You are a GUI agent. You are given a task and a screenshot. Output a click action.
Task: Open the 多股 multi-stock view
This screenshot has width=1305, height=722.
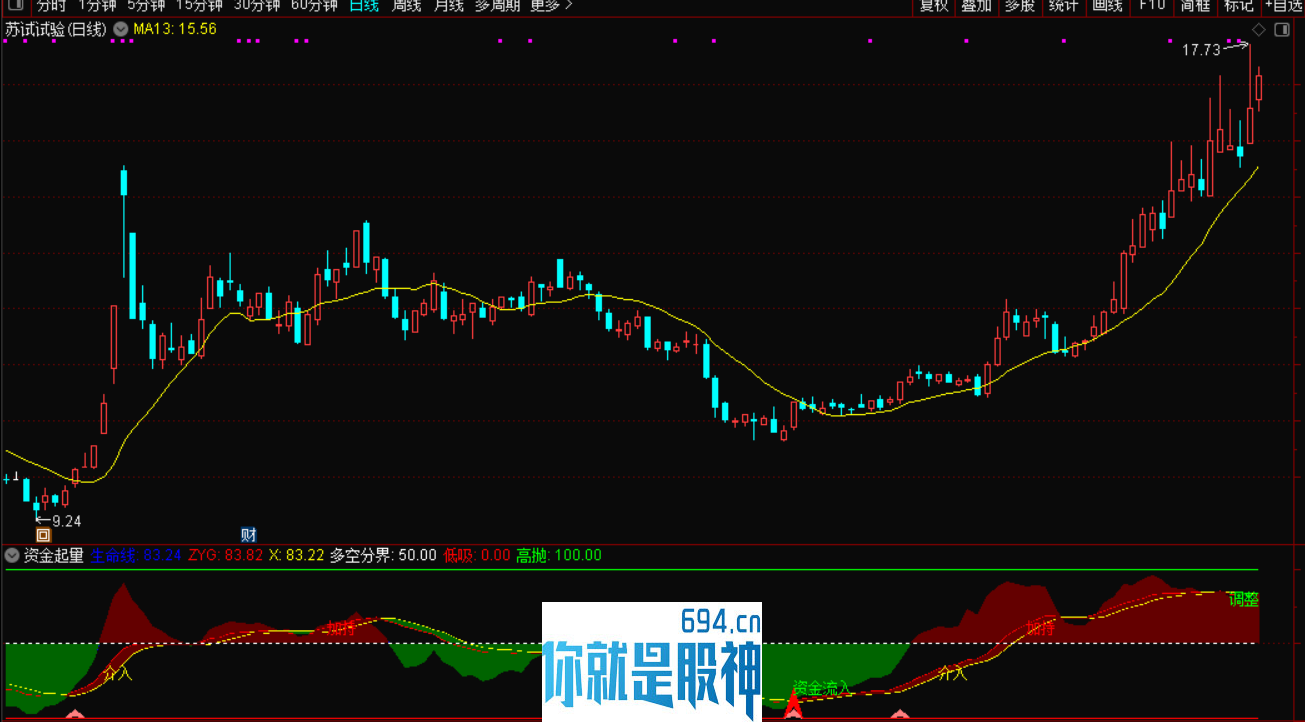point(1020,5)
